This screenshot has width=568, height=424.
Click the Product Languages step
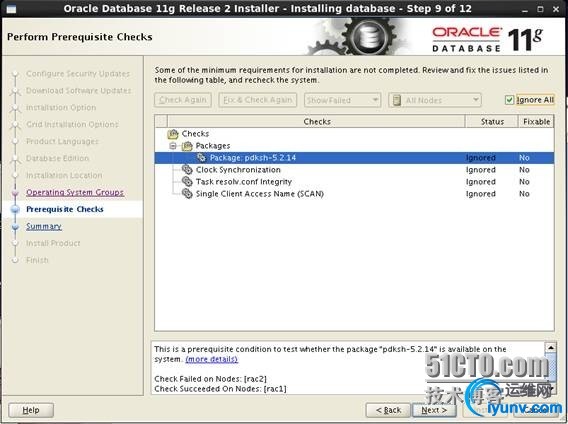[62, 141]
